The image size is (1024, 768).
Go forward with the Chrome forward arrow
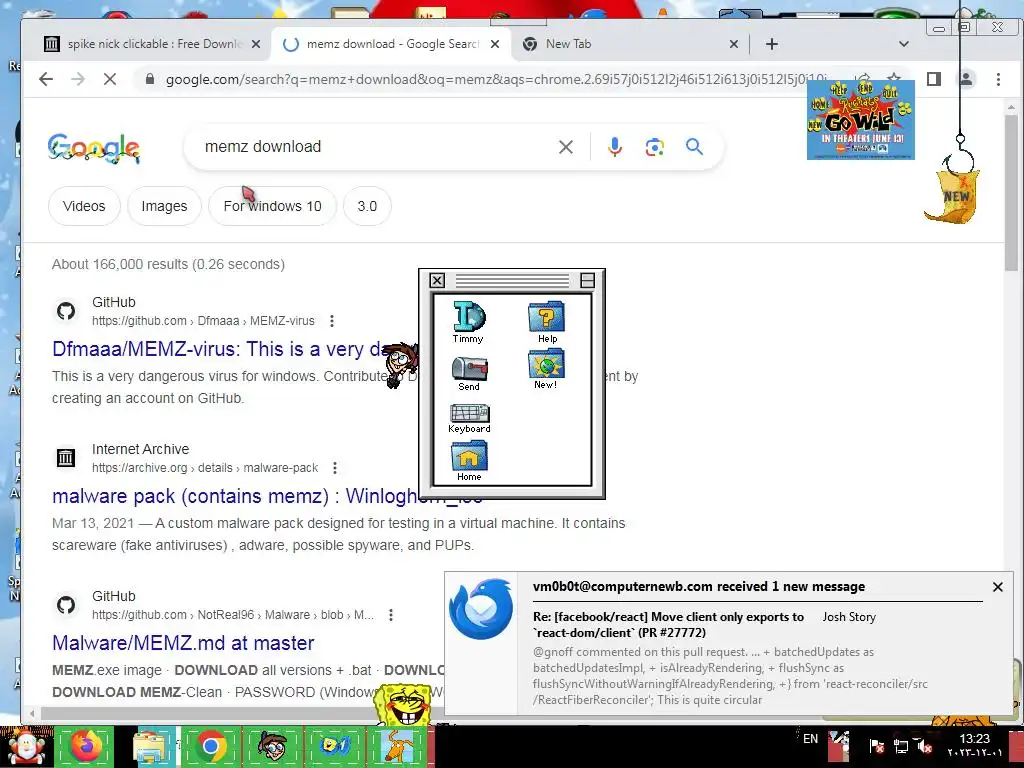coord(78,79)
